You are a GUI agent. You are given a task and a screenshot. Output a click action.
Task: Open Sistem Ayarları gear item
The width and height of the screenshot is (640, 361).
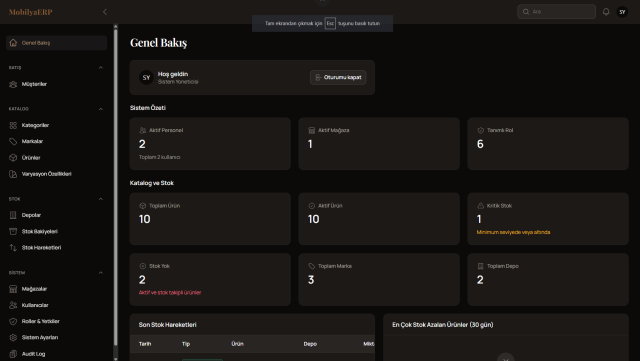pos(56,337)
